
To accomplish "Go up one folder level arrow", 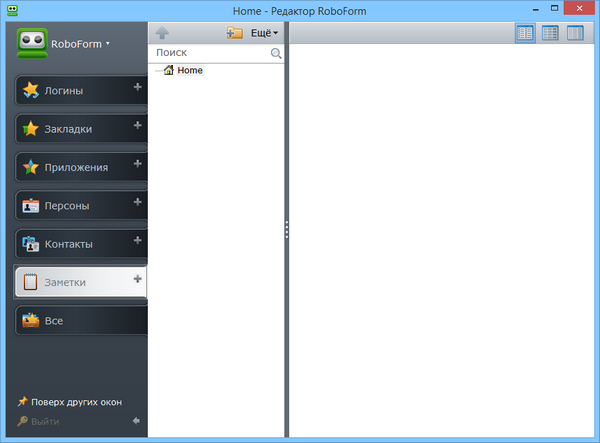I will (162, 33).
